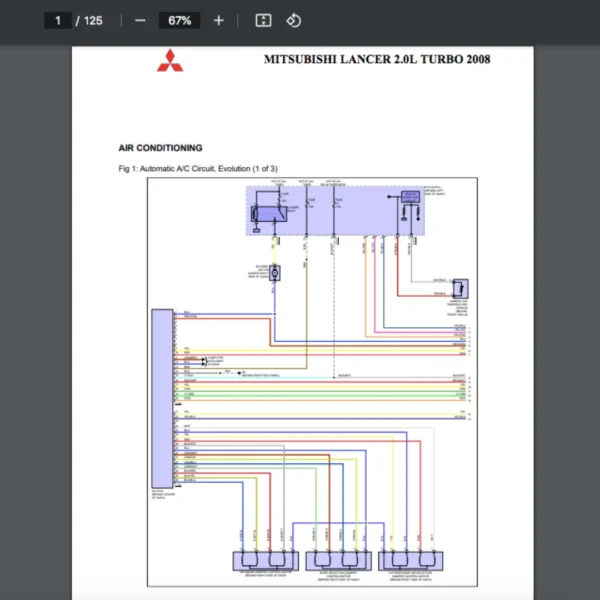This screenshot has width=600, height=600.
Task: Click the blower motor symbol in diagram
Action: click(274, 272)
